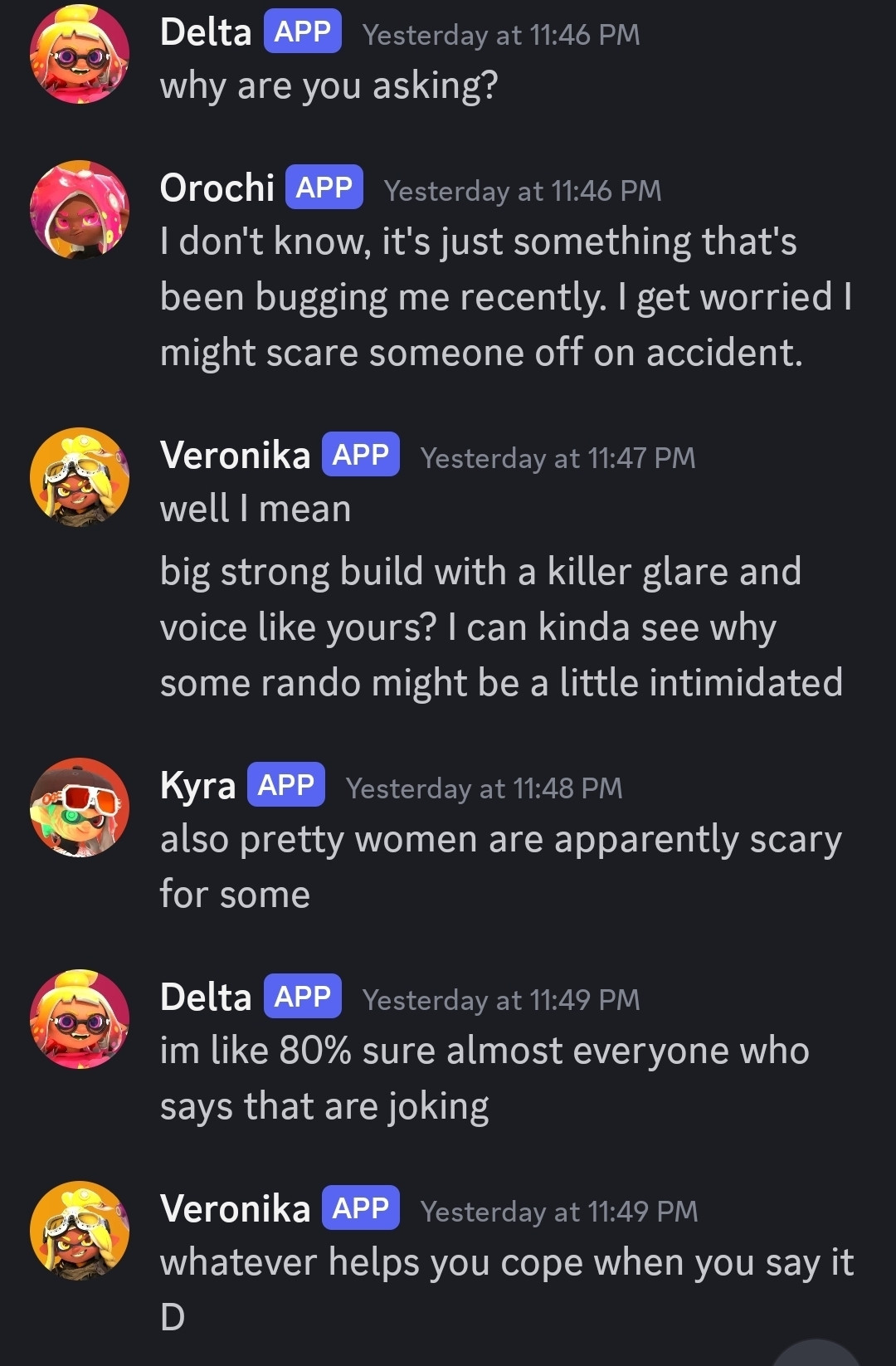This screenshot has height=1366, width=896.
Task: Select the username Kyra
Action: tap(197, 786)
